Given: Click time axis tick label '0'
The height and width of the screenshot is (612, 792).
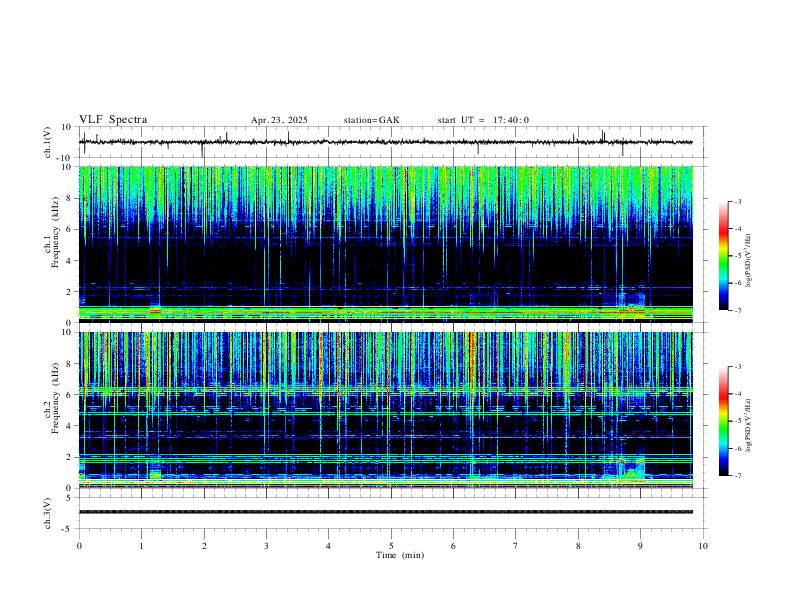Looking at the screenshot, I should tap(79, 546).
